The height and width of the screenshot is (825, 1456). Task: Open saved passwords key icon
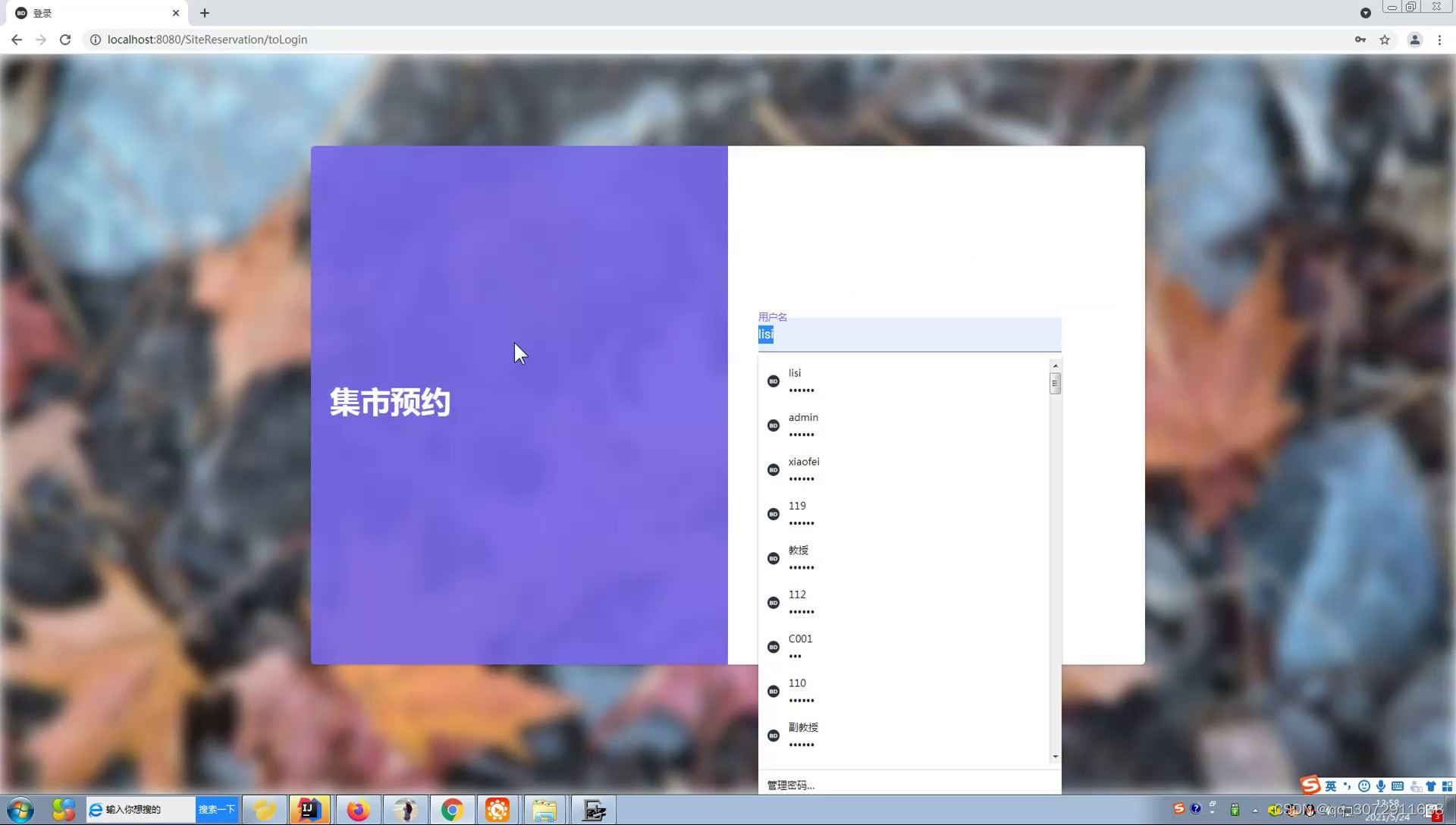(1360, 39)
